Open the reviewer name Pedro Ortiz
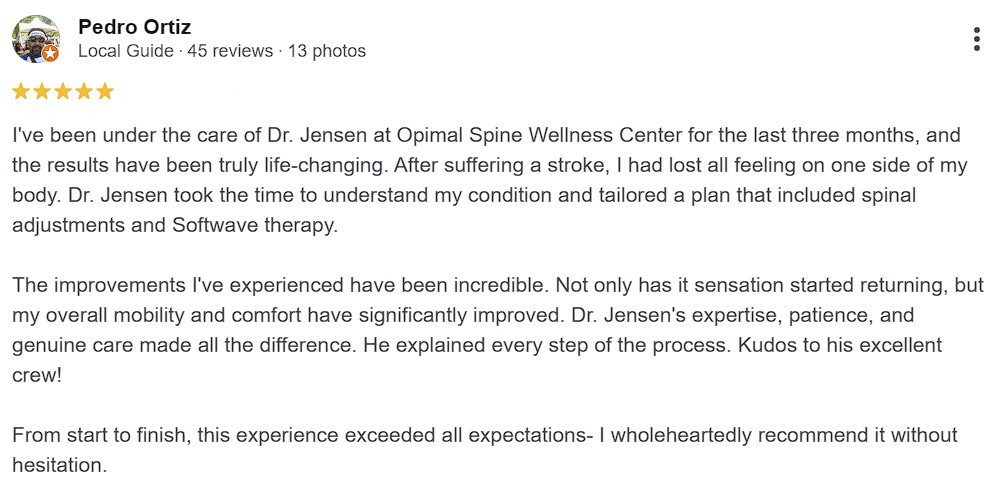Image resolution: width=1008 pixels, height=502 pixels. [134, 27]
